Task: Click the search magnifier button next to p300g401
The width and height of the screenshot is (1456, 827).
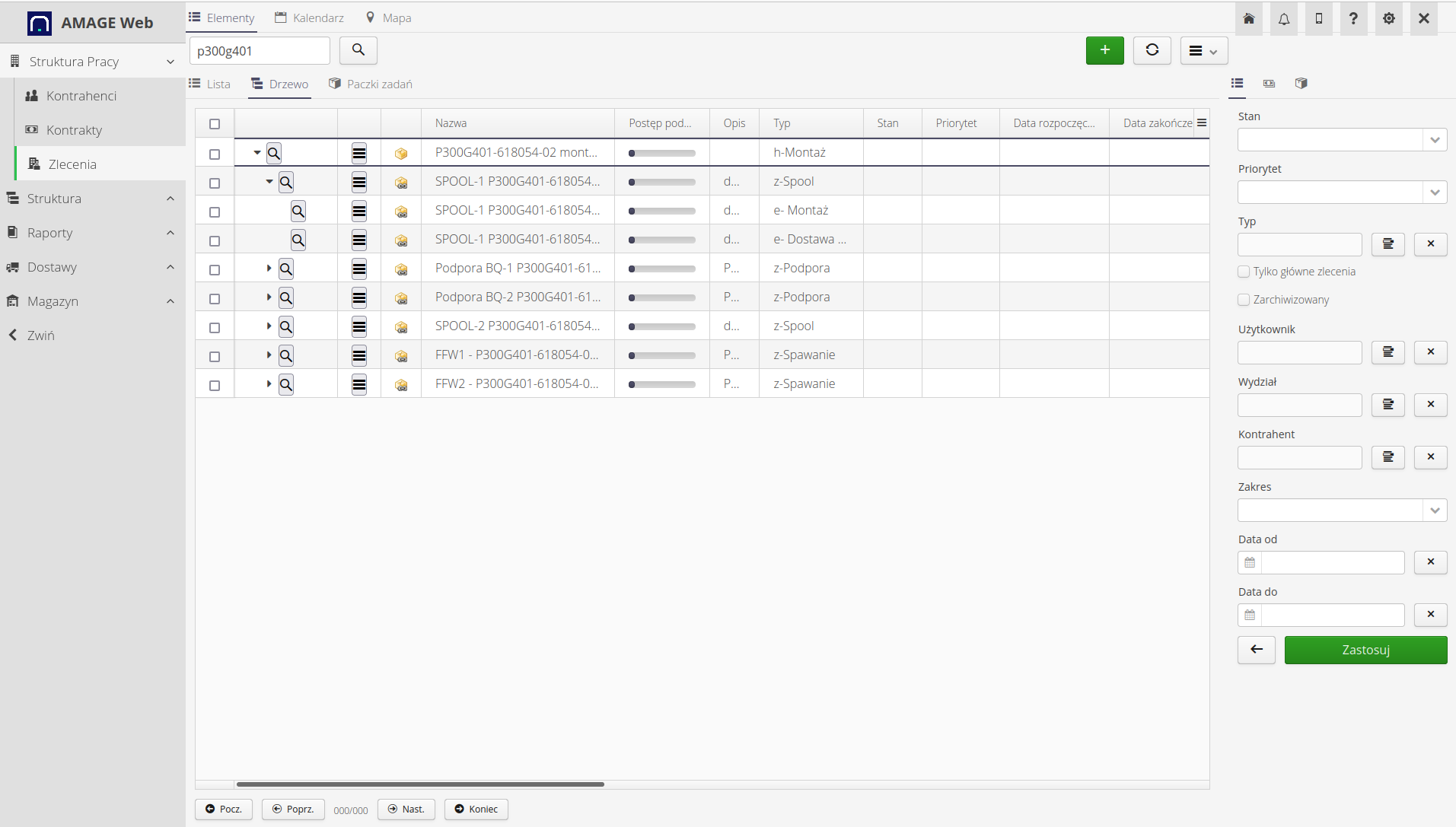Action: click(358, 50)
